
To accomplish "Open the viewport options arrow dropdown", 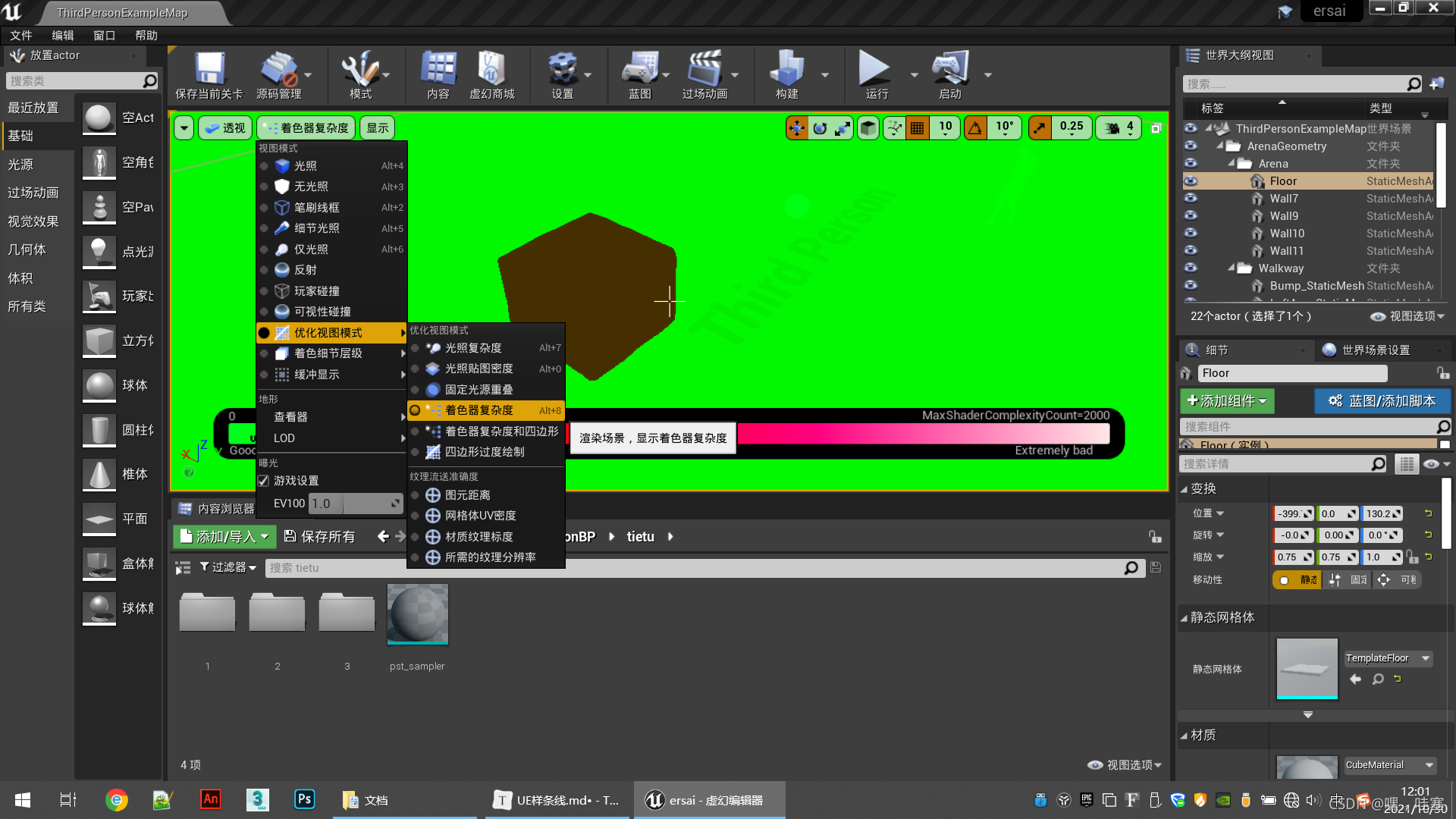I will coord(184,128).
